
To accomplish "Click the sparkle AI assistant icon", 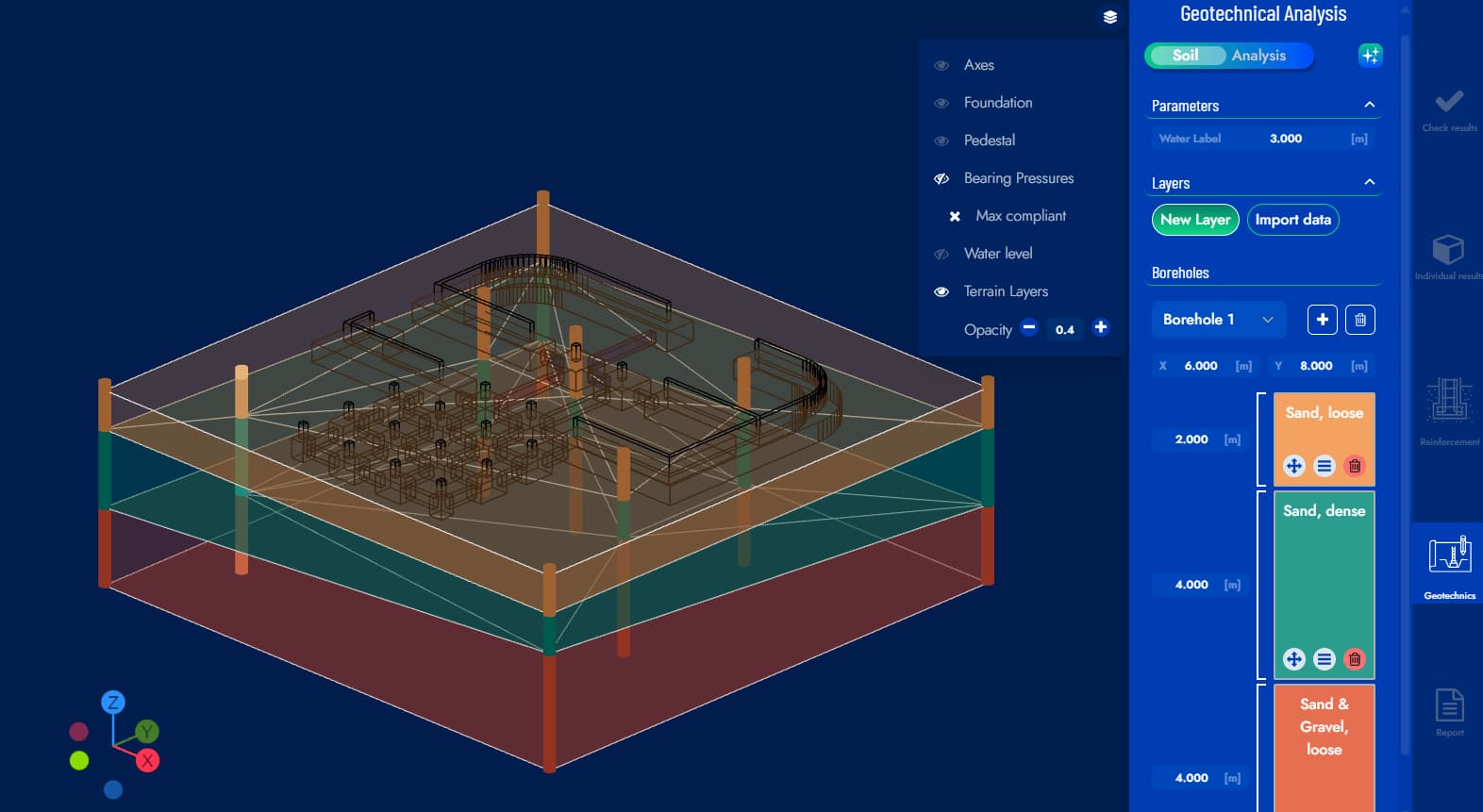I will click(x=1370, y=56).
